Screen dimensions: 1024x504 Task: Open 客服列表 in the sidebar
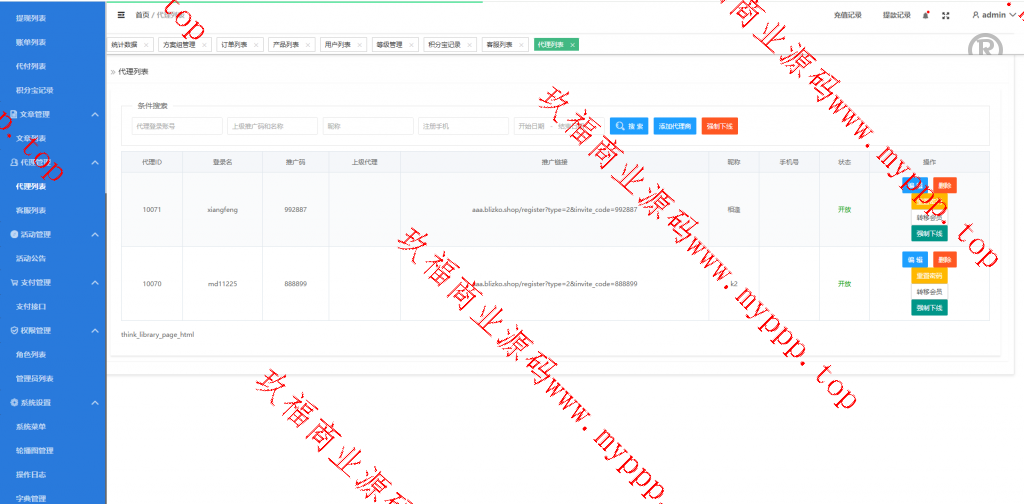[x=31, y=210]
